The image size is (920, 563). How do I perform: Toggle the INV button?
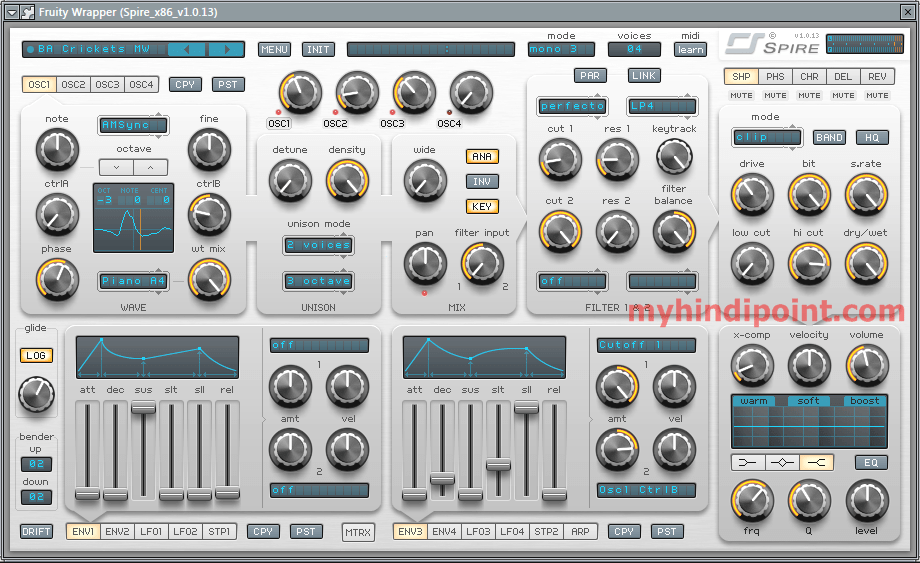coord(482,182)
